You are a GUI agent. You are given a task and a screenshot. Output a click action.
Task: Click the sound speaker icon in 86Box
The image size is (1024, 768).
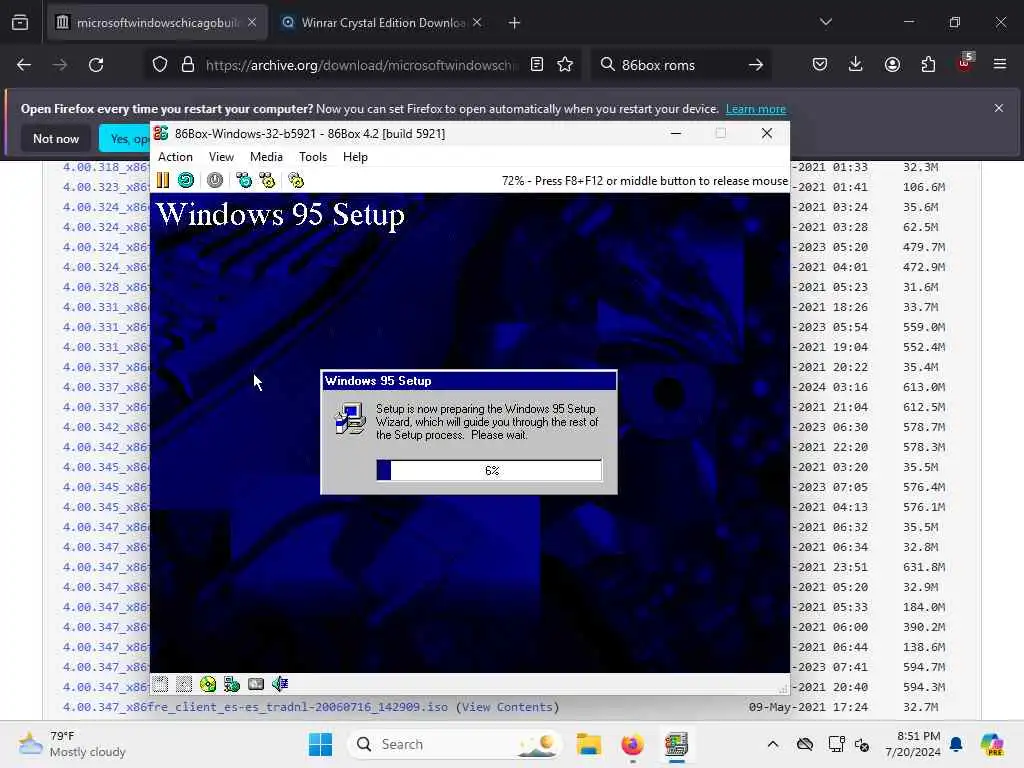point(280,684)
